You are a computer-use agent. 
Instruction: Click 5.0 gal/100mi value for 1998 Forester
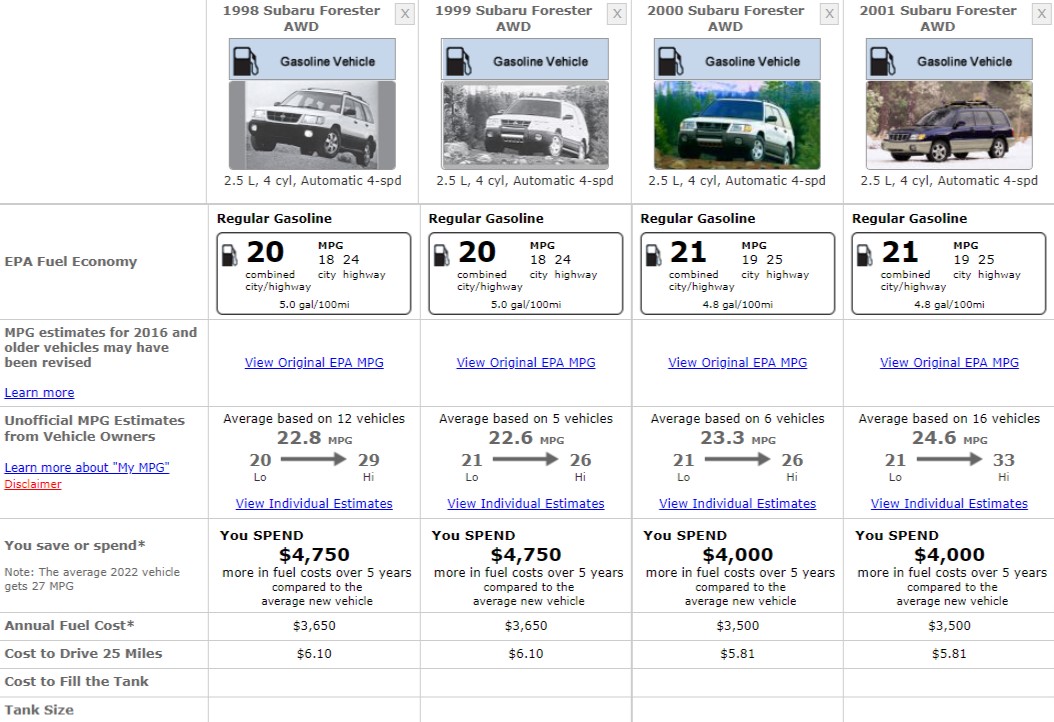[314, 305]
